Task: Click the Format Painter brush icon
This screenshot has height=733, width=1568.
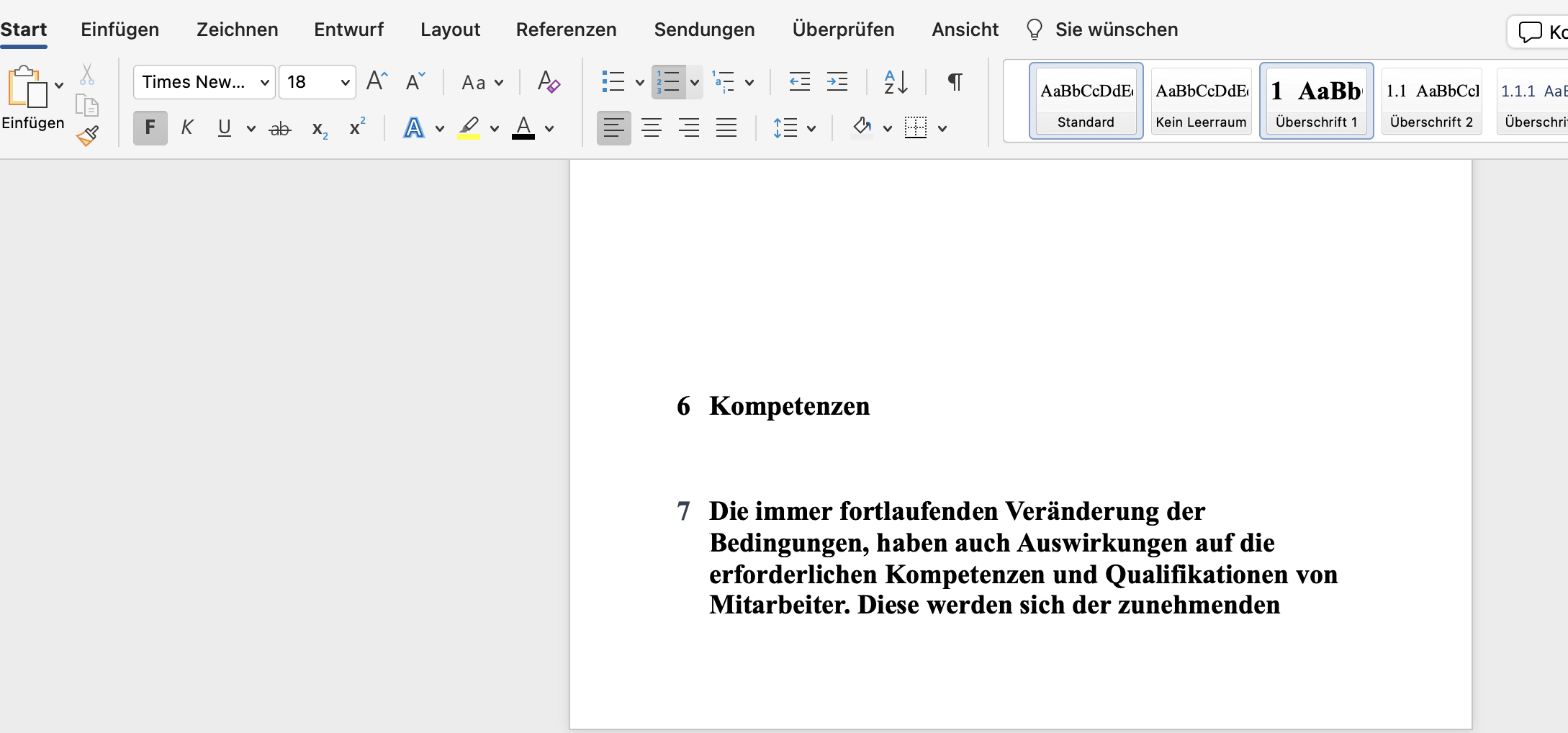Action: 87,136
